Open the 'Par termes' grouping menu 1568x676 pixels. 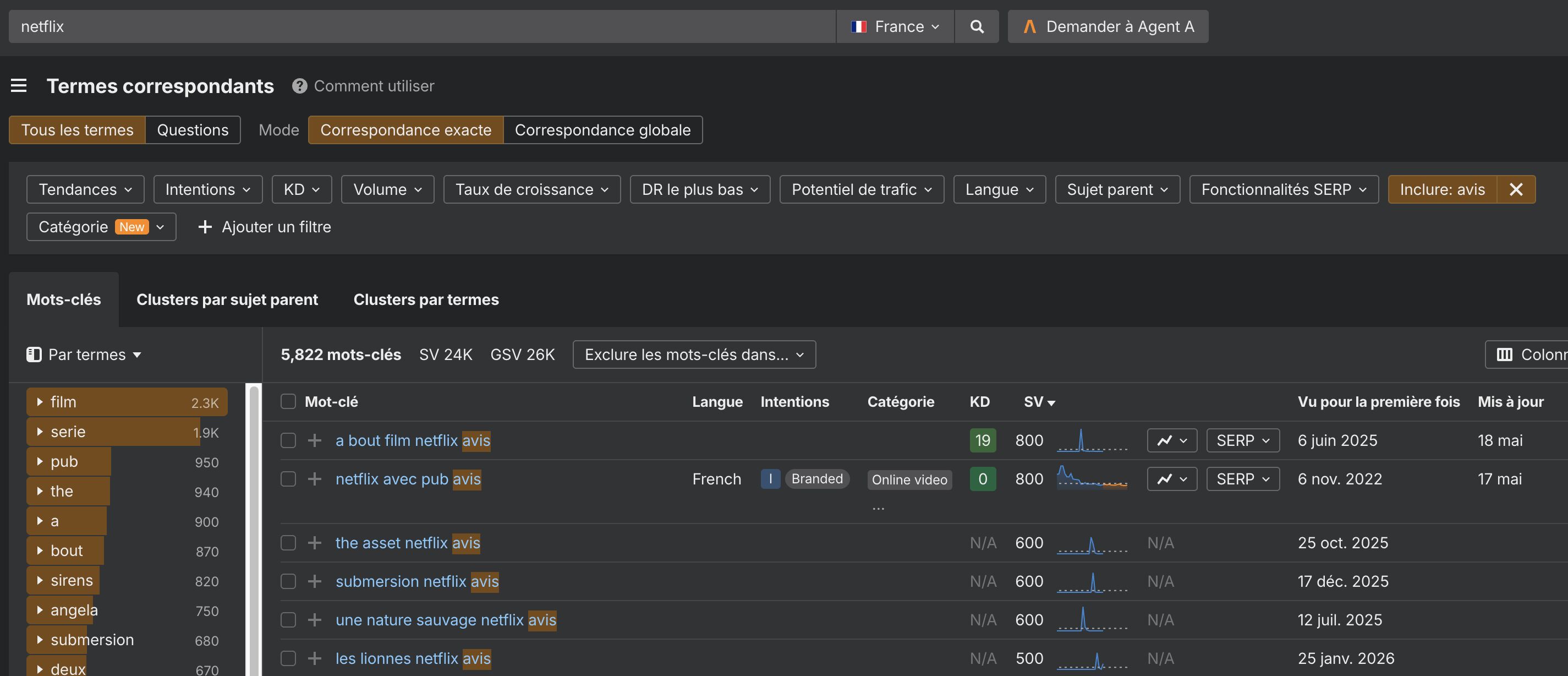click(84, 355)
